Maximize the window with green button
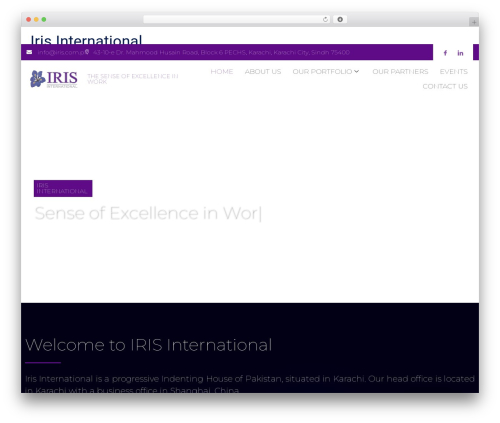This screenshot has height=423, width=500. click(x=44, y=20)
